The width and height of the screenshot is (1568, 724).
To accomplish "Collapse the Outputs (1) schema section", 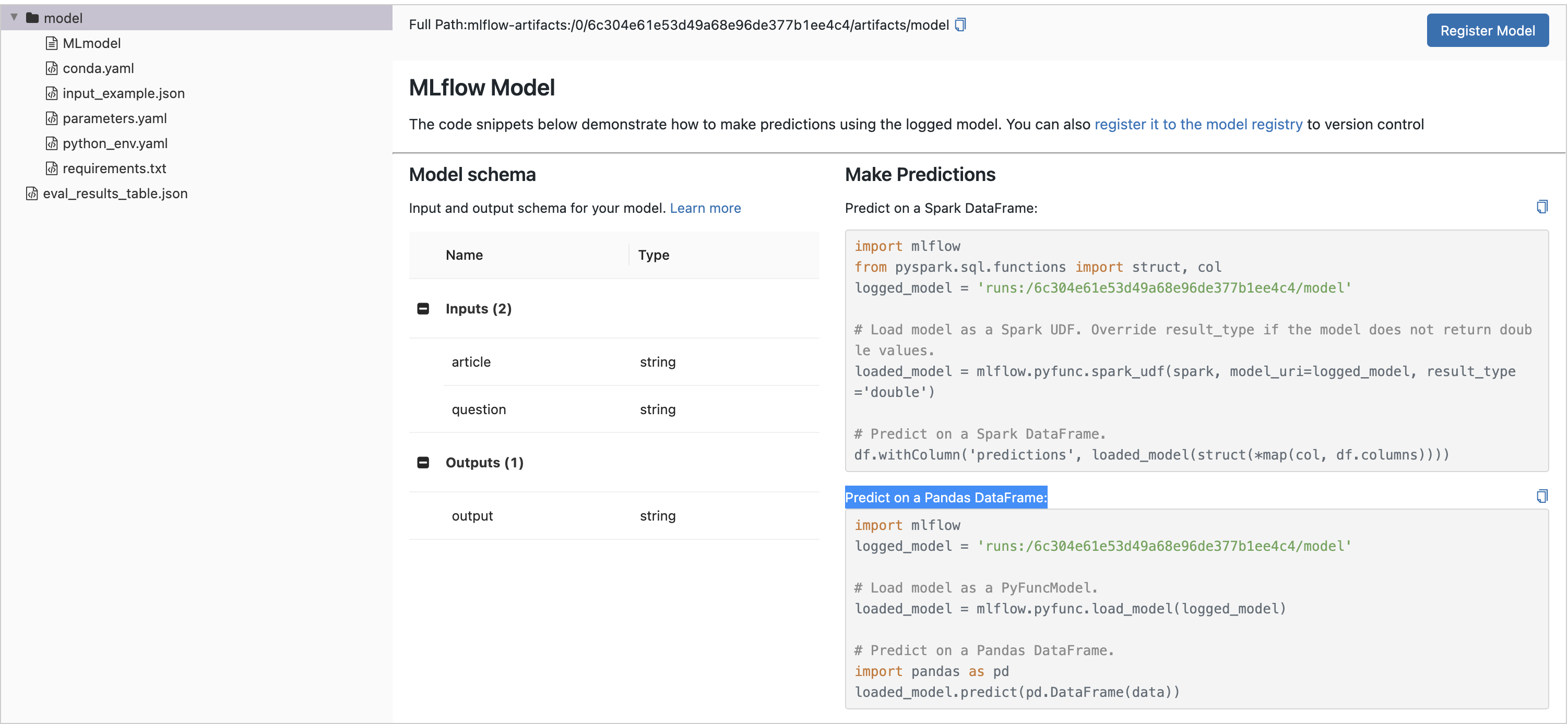I will (423, 462).
